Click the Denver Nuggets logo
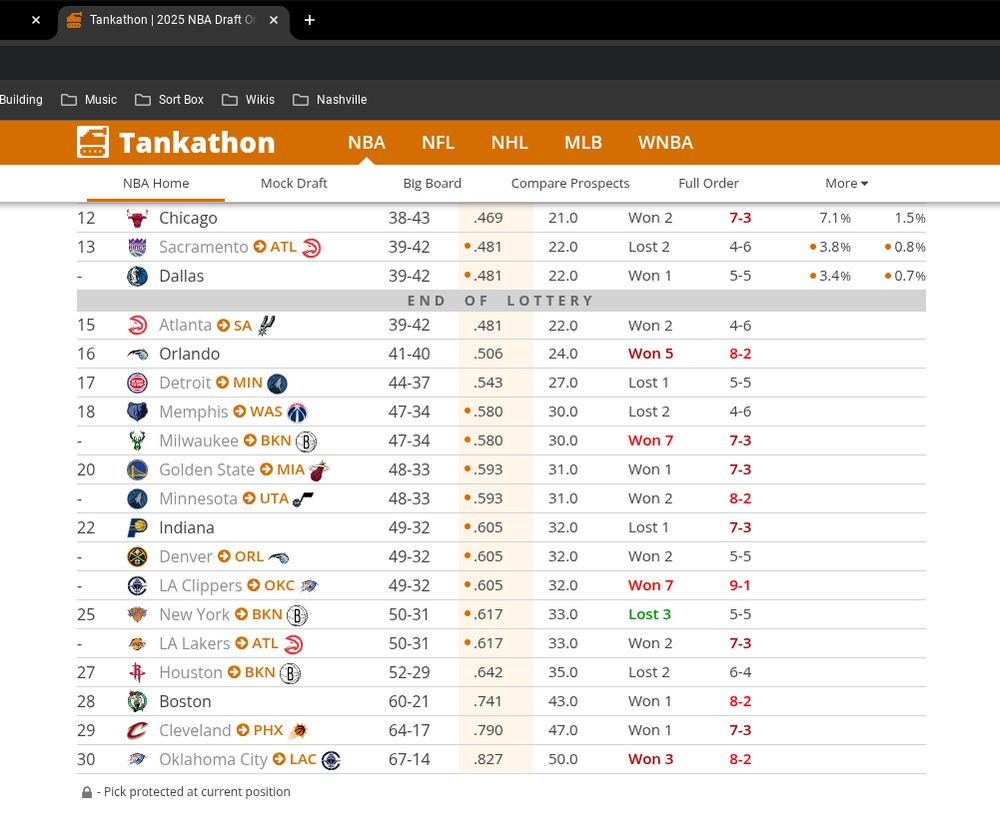1000x837 pixels. click(x=137, y=557)
